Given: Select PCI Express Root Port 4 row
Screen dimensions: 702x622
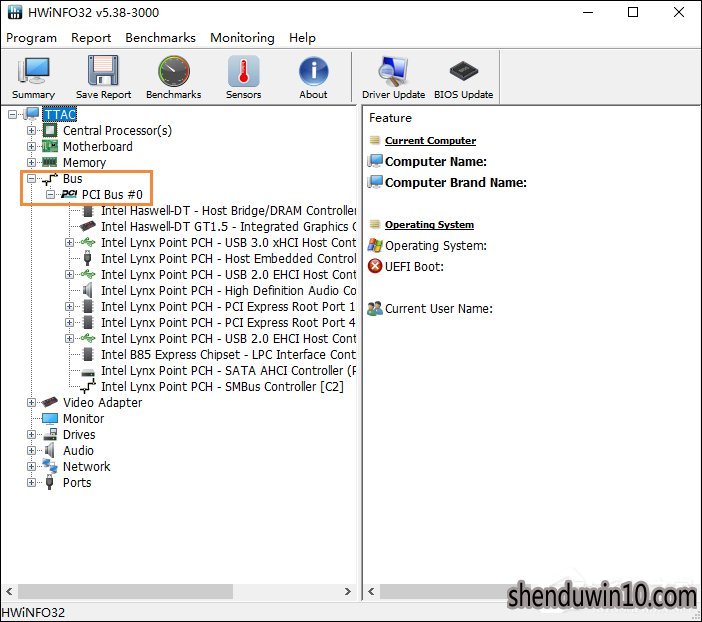Looking at the screenshot, I should click(x=228, y=322).
